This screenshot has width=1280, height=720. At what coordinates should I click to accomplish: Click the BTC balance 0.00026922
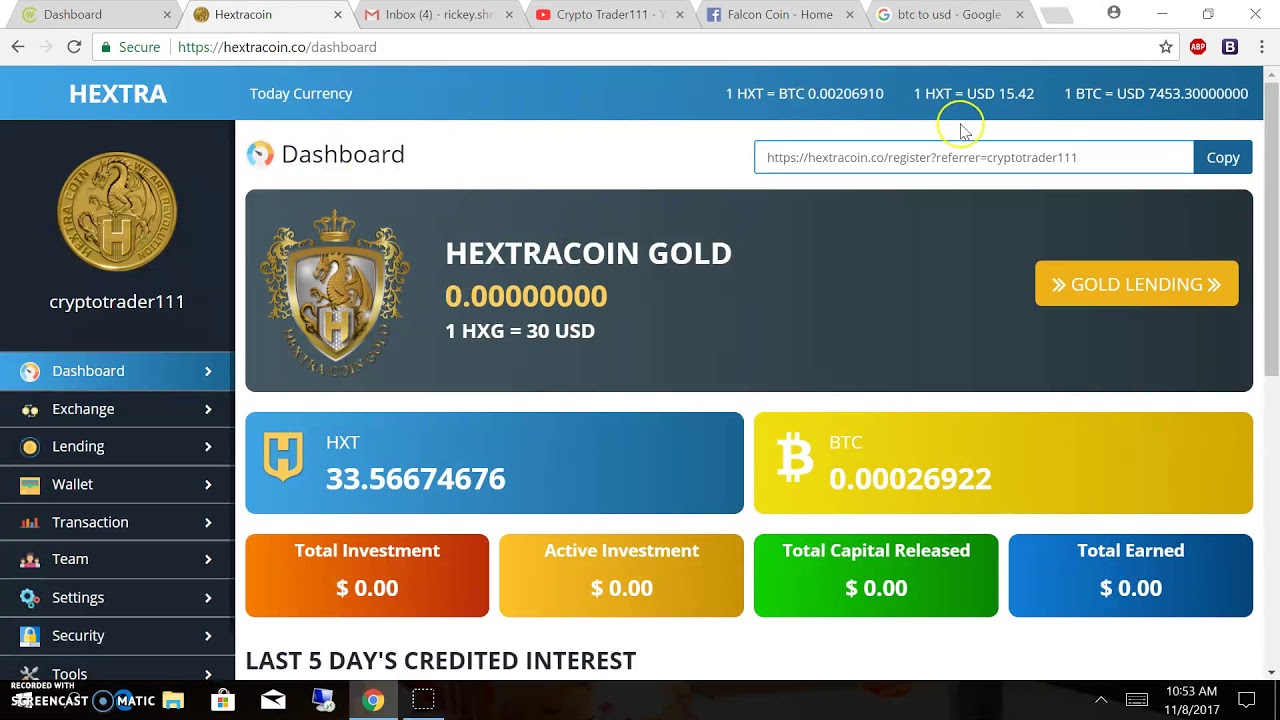[910, 479]
